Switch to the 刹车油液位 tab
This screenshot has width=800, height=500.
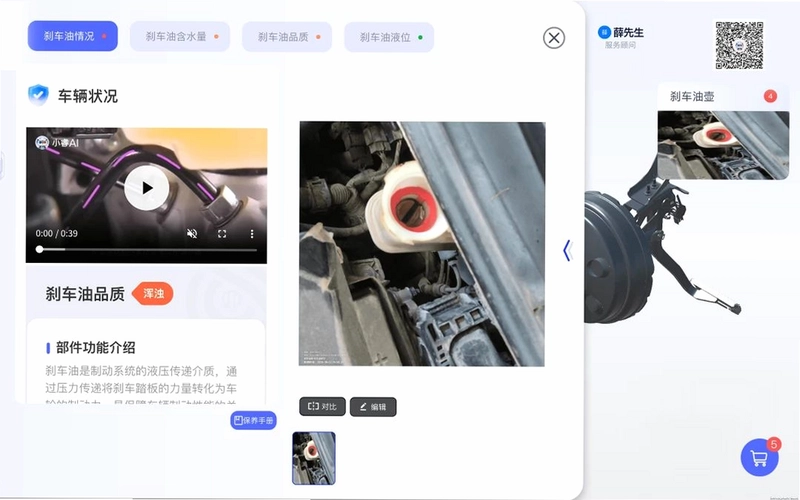click(x=389, y=37)
